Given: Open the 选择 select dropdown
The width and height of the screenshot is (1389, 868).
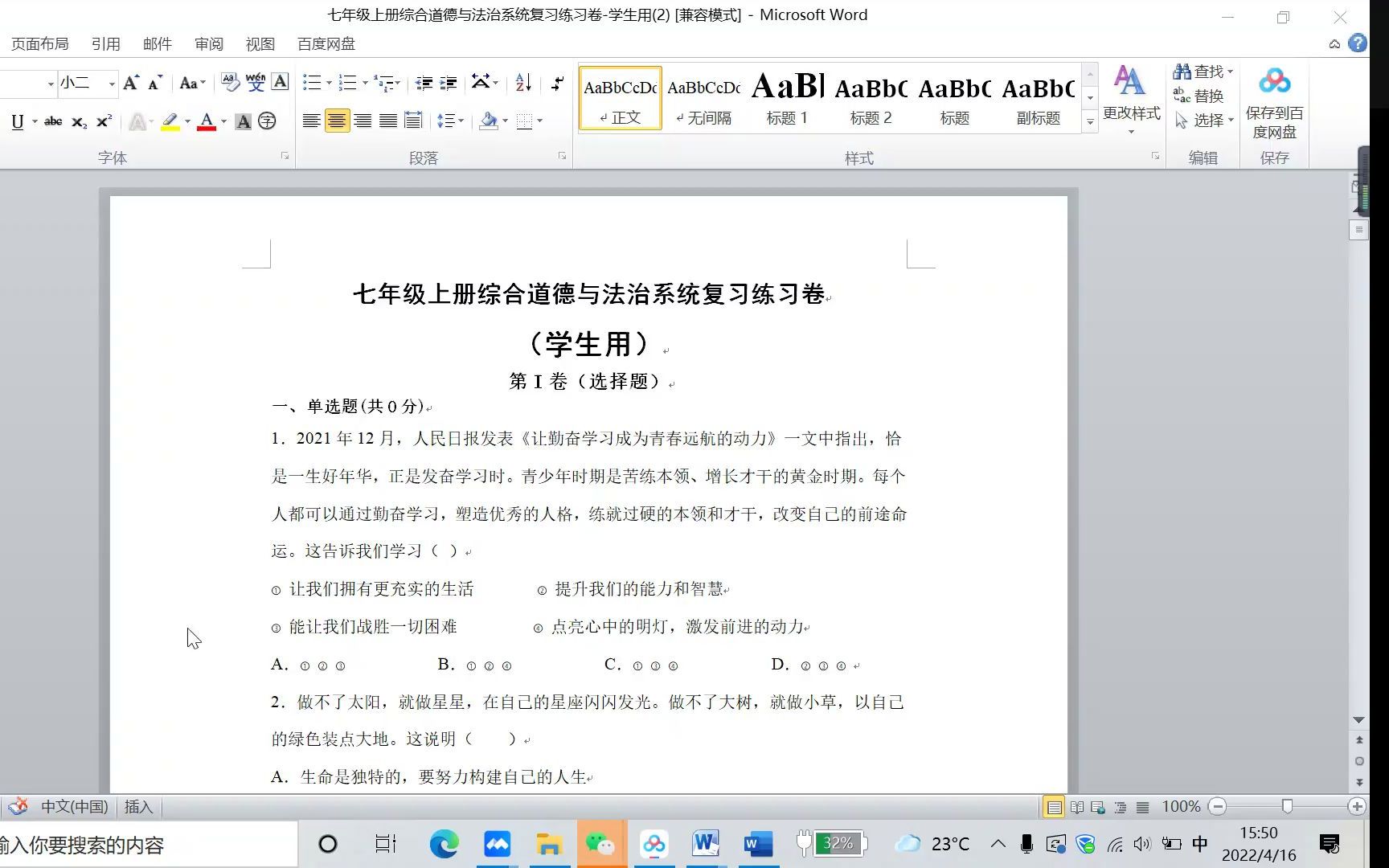Looking at the screenshot, I should click(x=1203, y=120).
